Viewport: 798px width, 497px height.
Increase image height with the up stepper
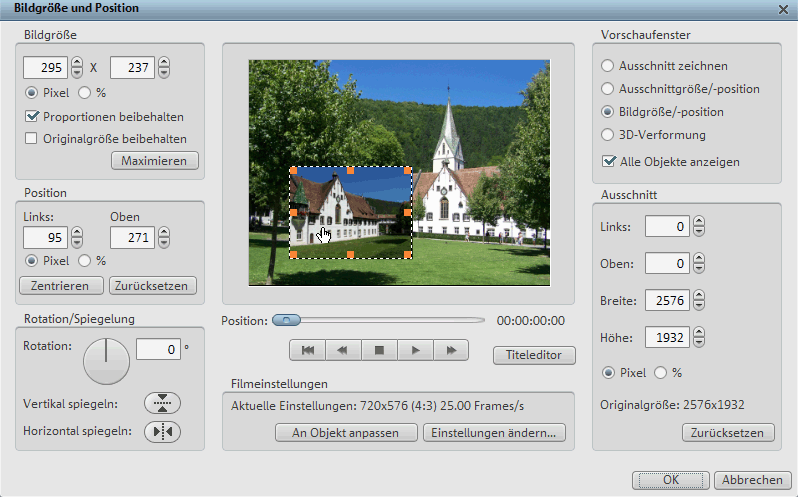(164, 62)
